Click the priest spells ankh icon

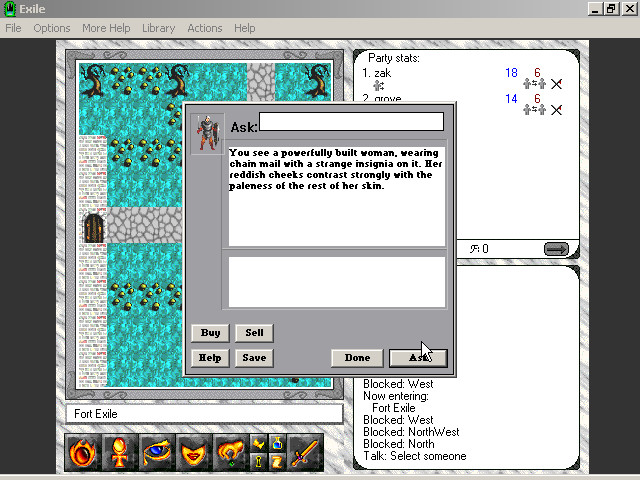[x=120, y=453]
